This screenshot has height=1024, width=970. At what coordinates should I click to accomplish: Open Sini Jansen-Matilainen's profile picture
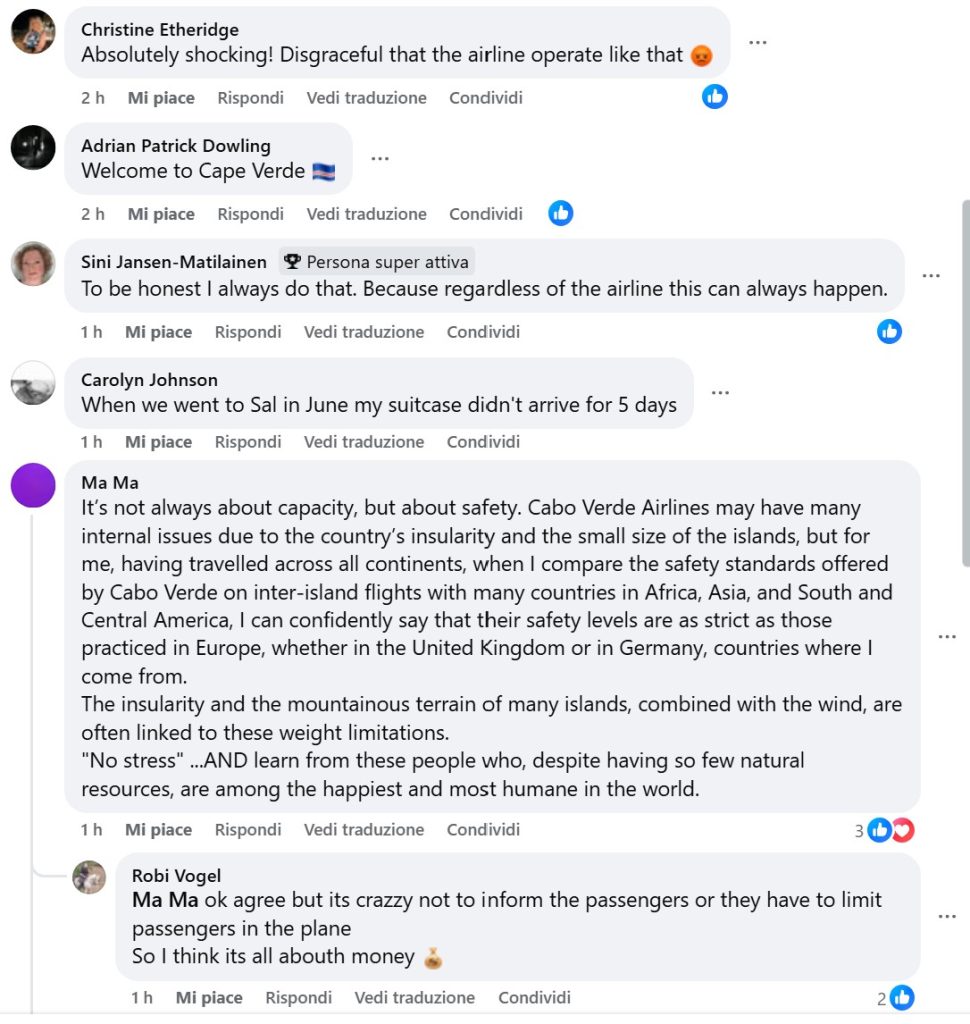(33, 264)
